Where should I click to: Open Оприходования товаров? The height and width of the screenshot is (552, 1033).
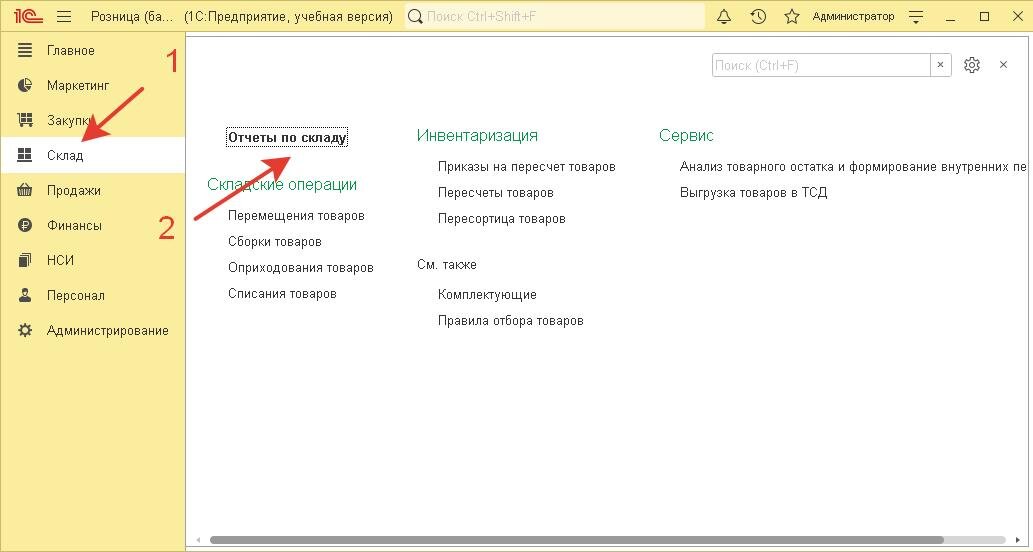(x=301, y=267)
